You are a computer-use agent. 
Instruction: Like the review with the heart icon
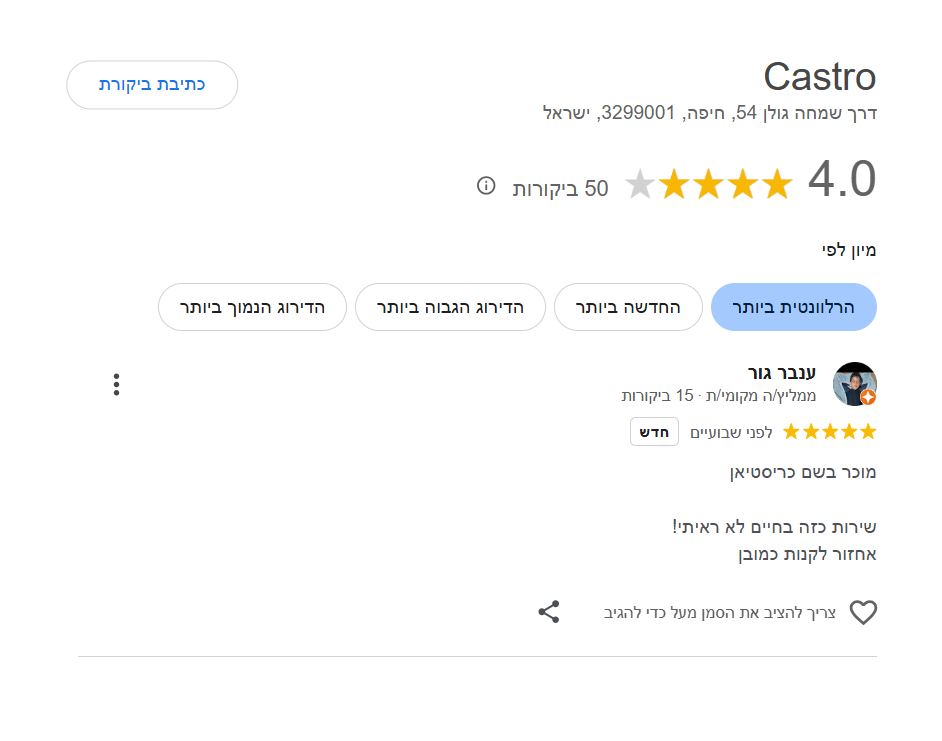[x=863, y=612]
